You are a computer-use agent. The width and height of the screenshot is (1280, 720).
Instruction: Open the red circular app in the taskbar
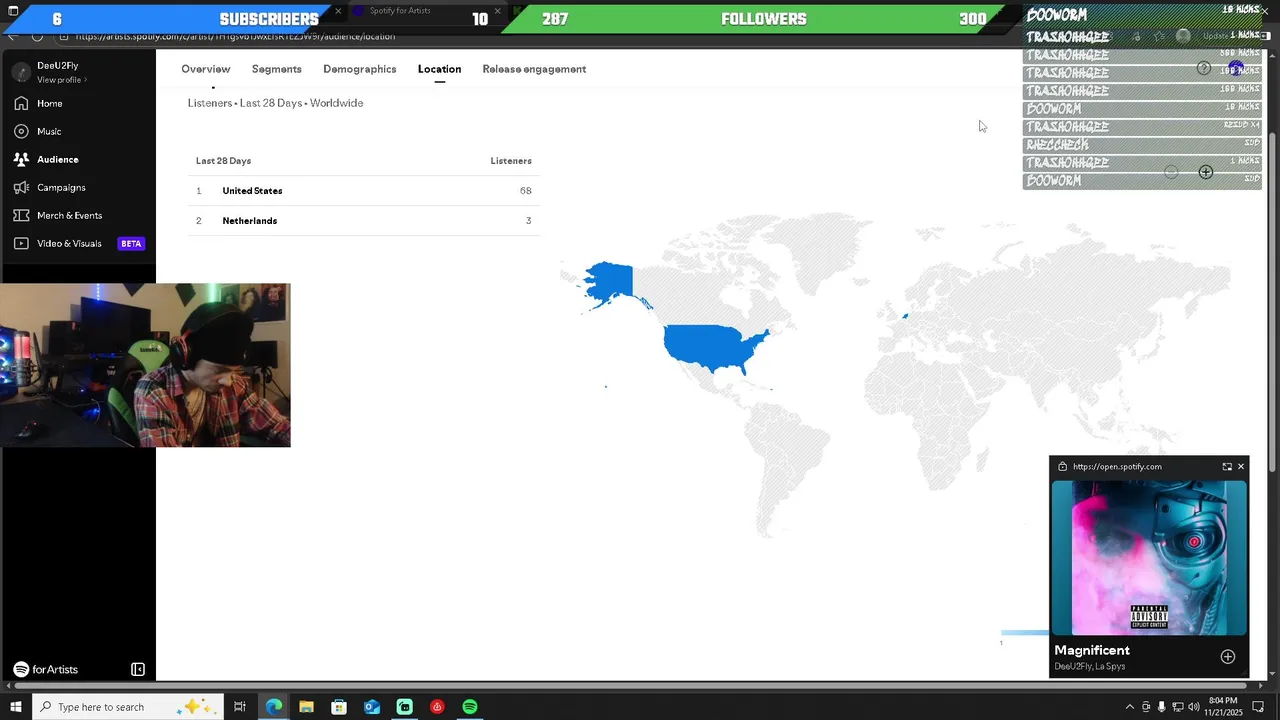point(437,707)
